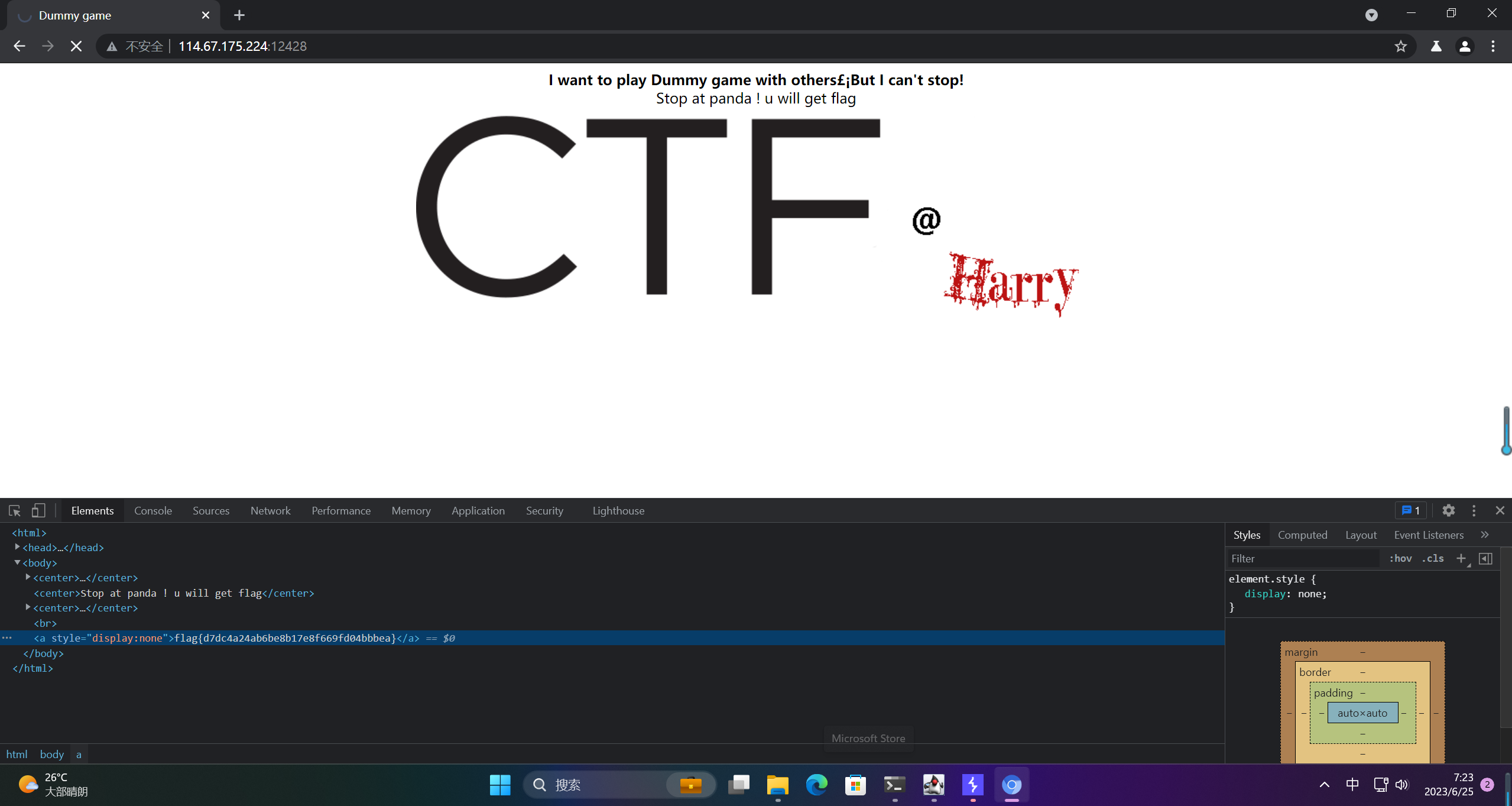Click the inspect element picker icon
The height and width of the screenshot is (806, 1512).
[15, 510]
